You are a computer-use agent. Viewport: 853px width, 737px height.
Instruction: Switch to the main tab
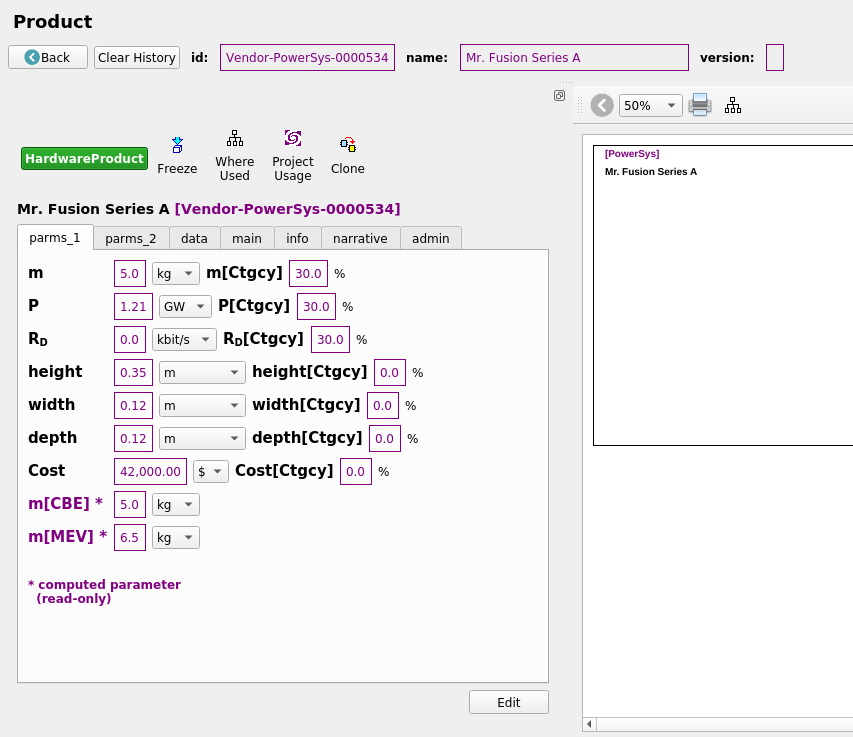coord(247,239)
